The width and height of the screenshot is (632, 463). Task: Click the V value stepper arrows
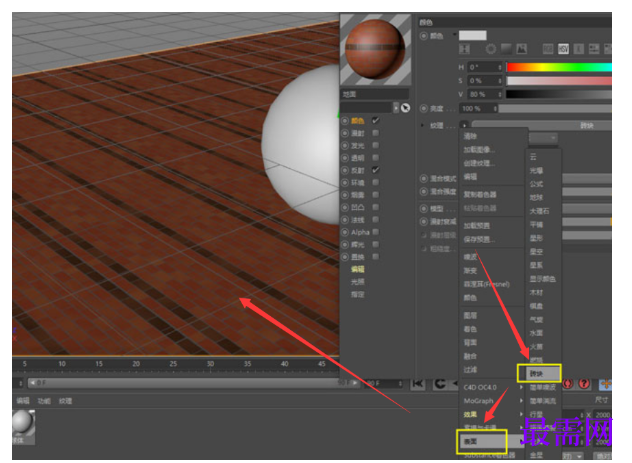tap(500, 94)
